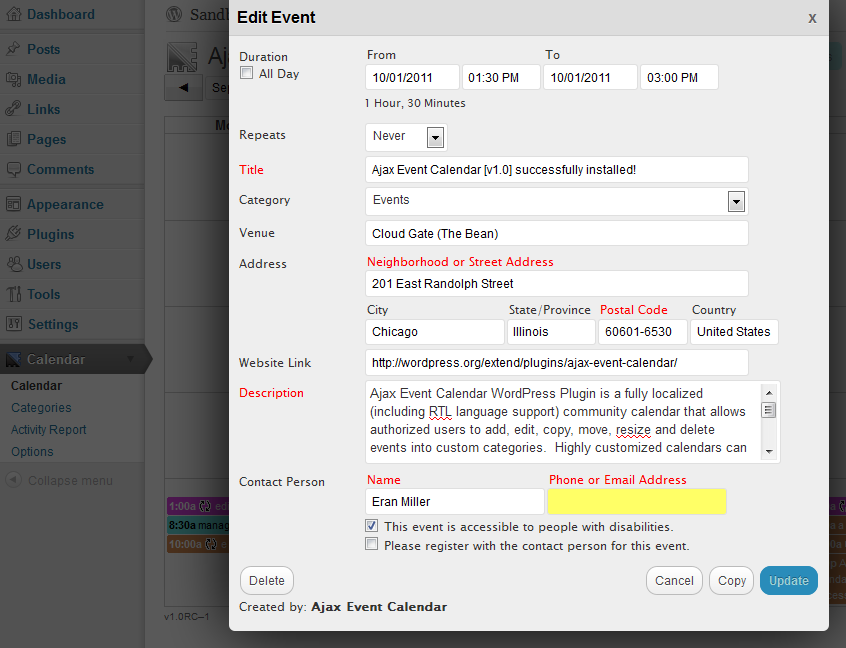Screen dimensions: 846x648
Task: Open the Links menu
Action: (x=44, y=109)
